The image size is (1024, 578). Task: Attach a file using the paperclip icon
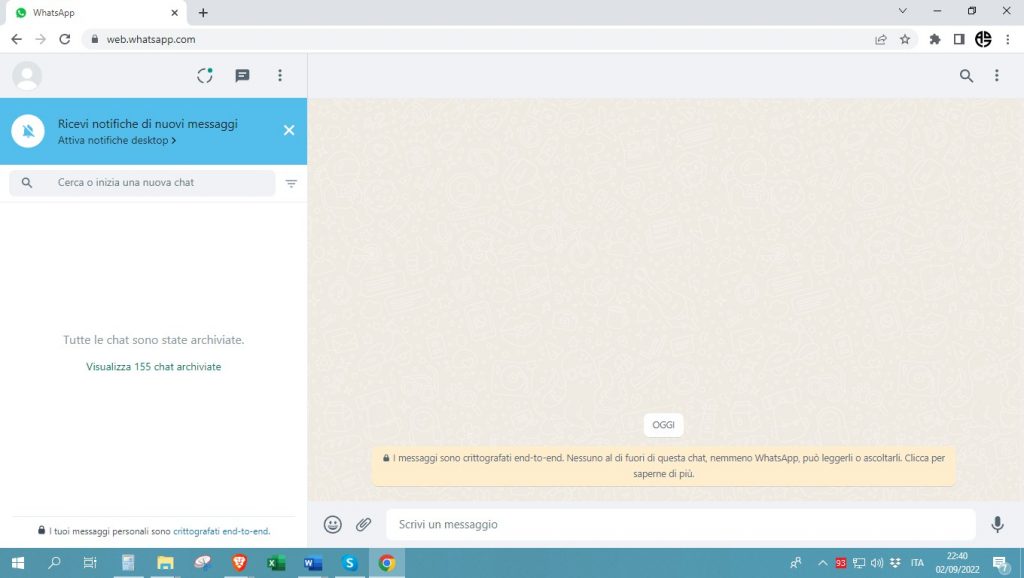363,523
